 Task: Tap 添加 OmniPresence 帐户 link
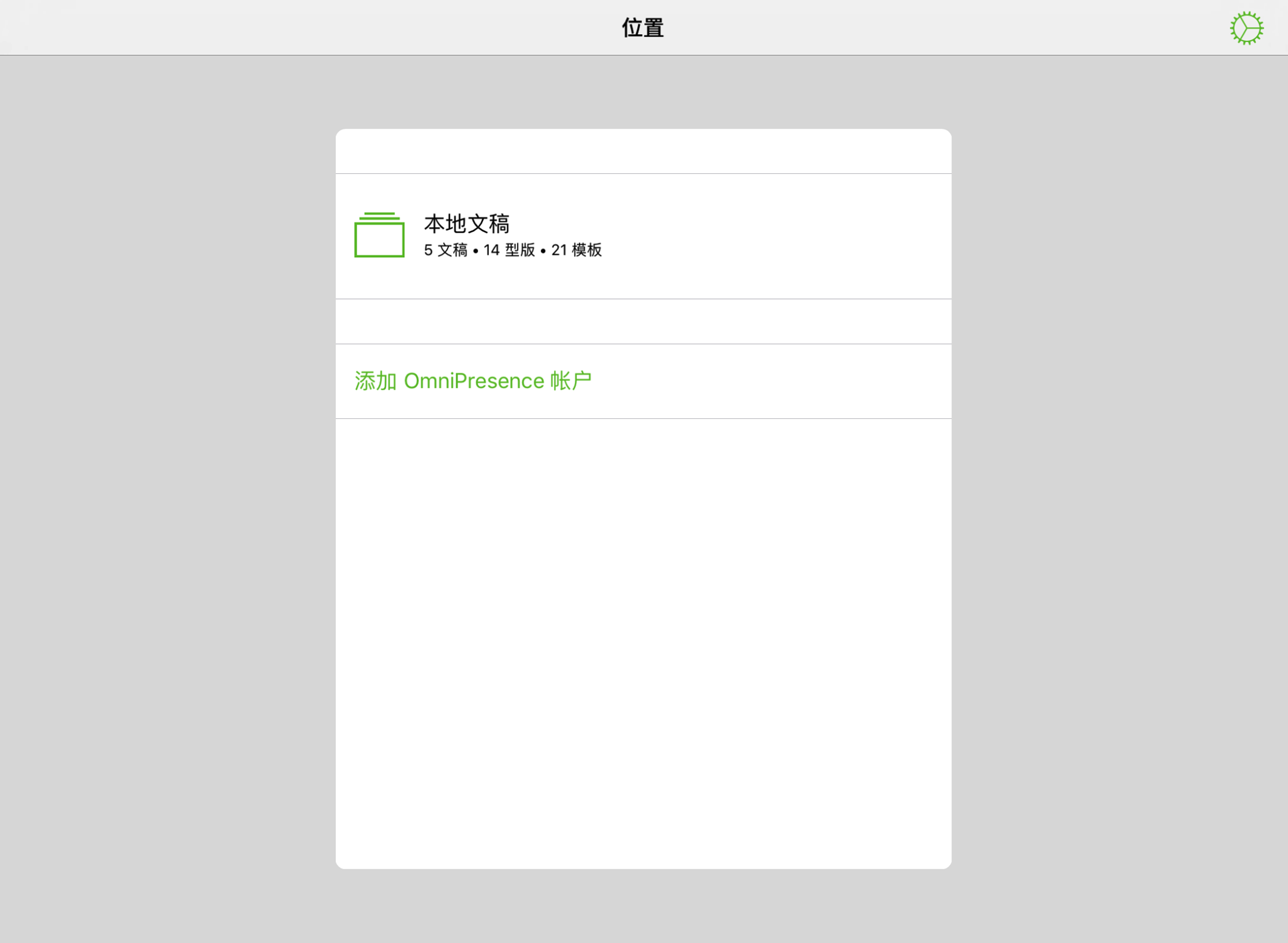[473, 381]
